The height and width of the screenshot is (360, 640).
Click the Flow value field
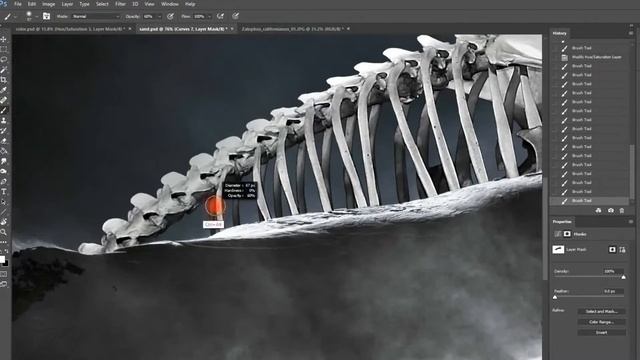tap(199, 16)
